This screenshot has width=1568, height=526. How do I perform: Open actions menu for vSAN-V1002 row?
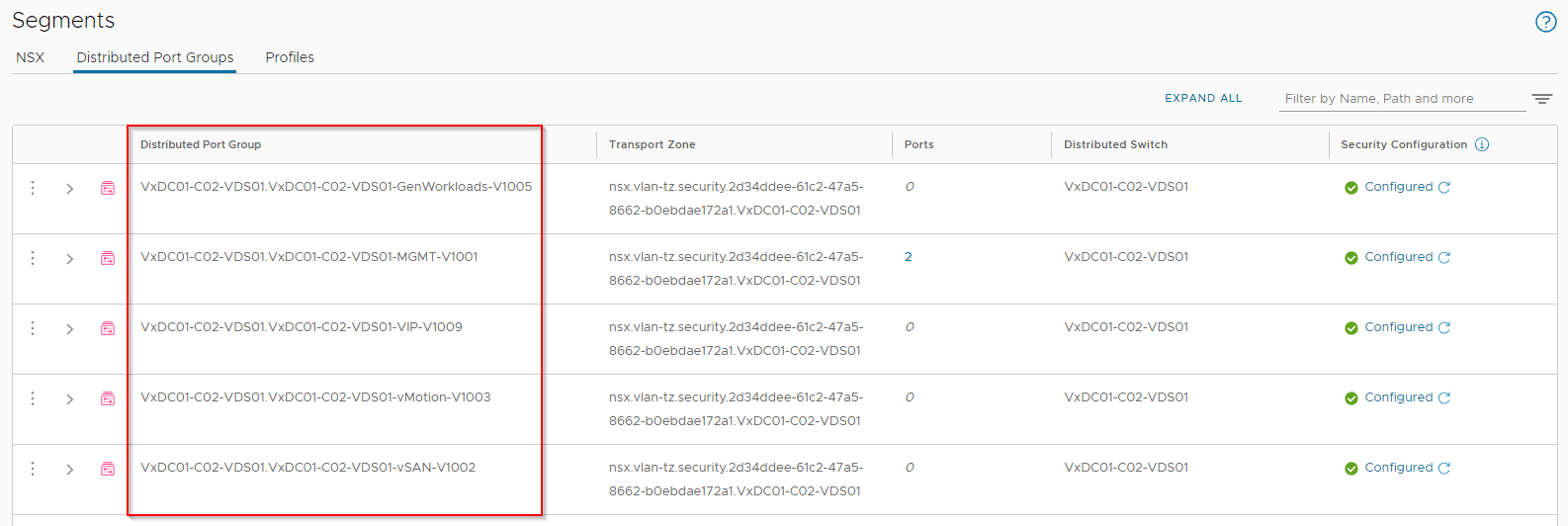click(33, 469)
